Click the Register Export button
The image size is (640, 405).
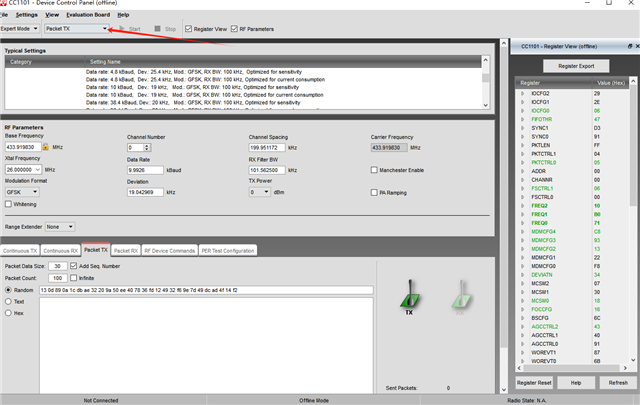pyautogui.click(x=576, y=66)
